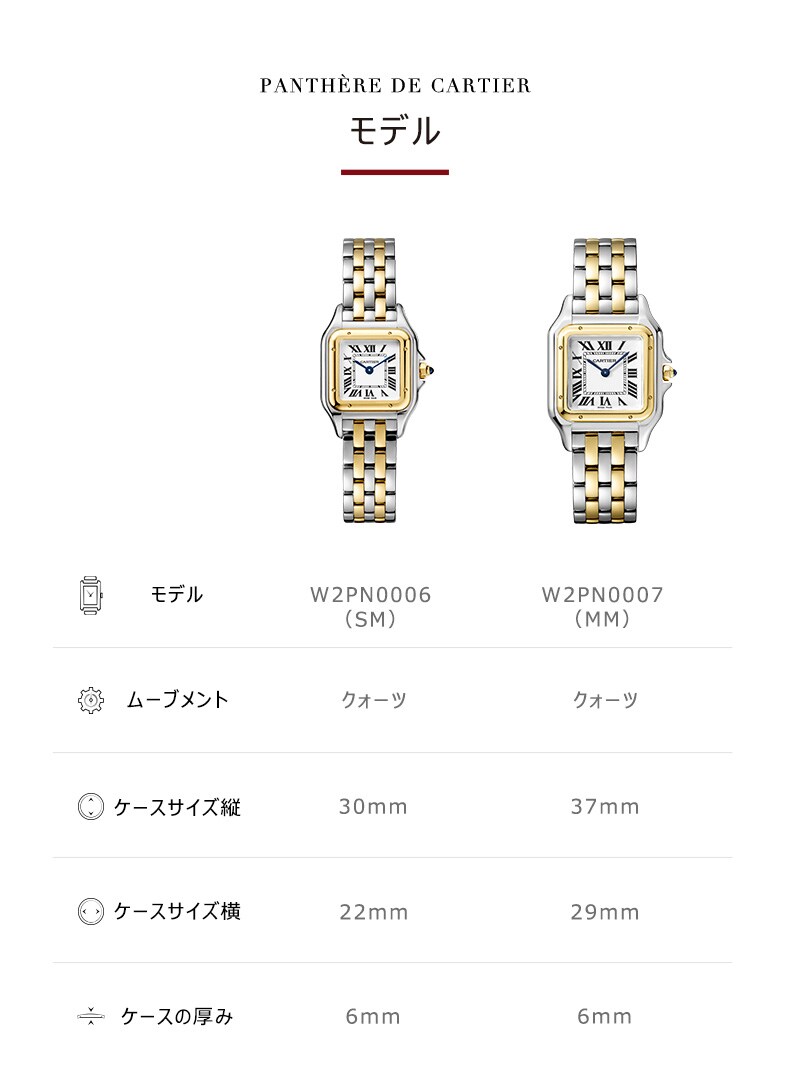
Task: Click the 22mm case width value
Action: [x=373, y=912]
